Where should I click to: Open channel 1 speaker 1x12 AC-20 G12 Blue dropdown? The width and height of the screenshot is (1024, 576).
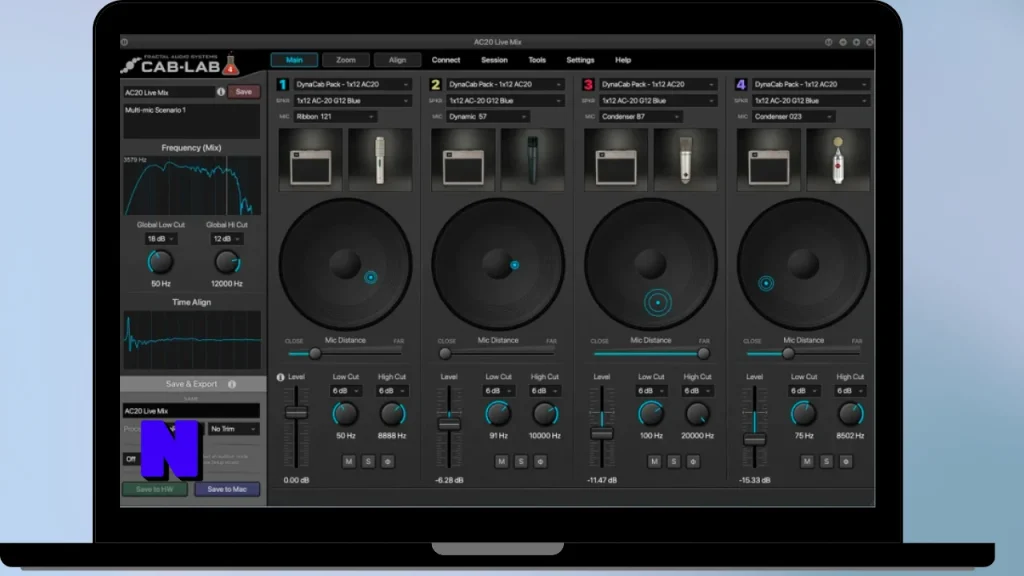(352, 101)
